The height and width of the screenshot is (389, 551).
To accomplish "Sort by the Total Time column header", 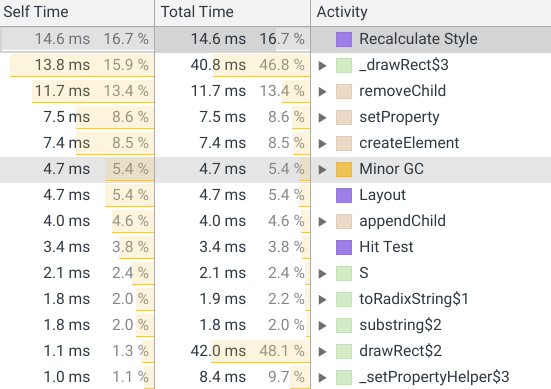I will (x=232, y=12).
